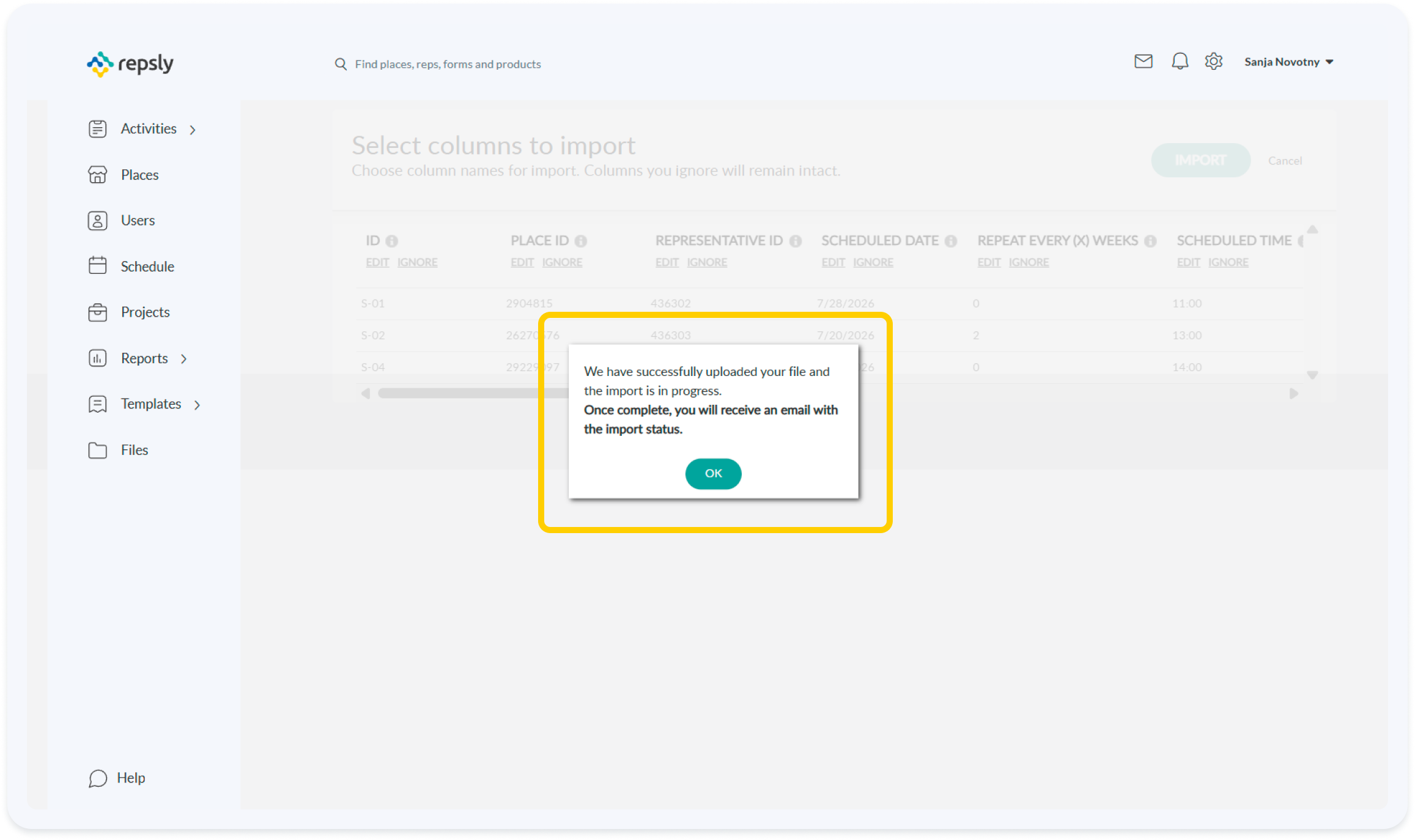
Task: Click the info icon beside Scheduled Date
Action: (x=950, y=241)
